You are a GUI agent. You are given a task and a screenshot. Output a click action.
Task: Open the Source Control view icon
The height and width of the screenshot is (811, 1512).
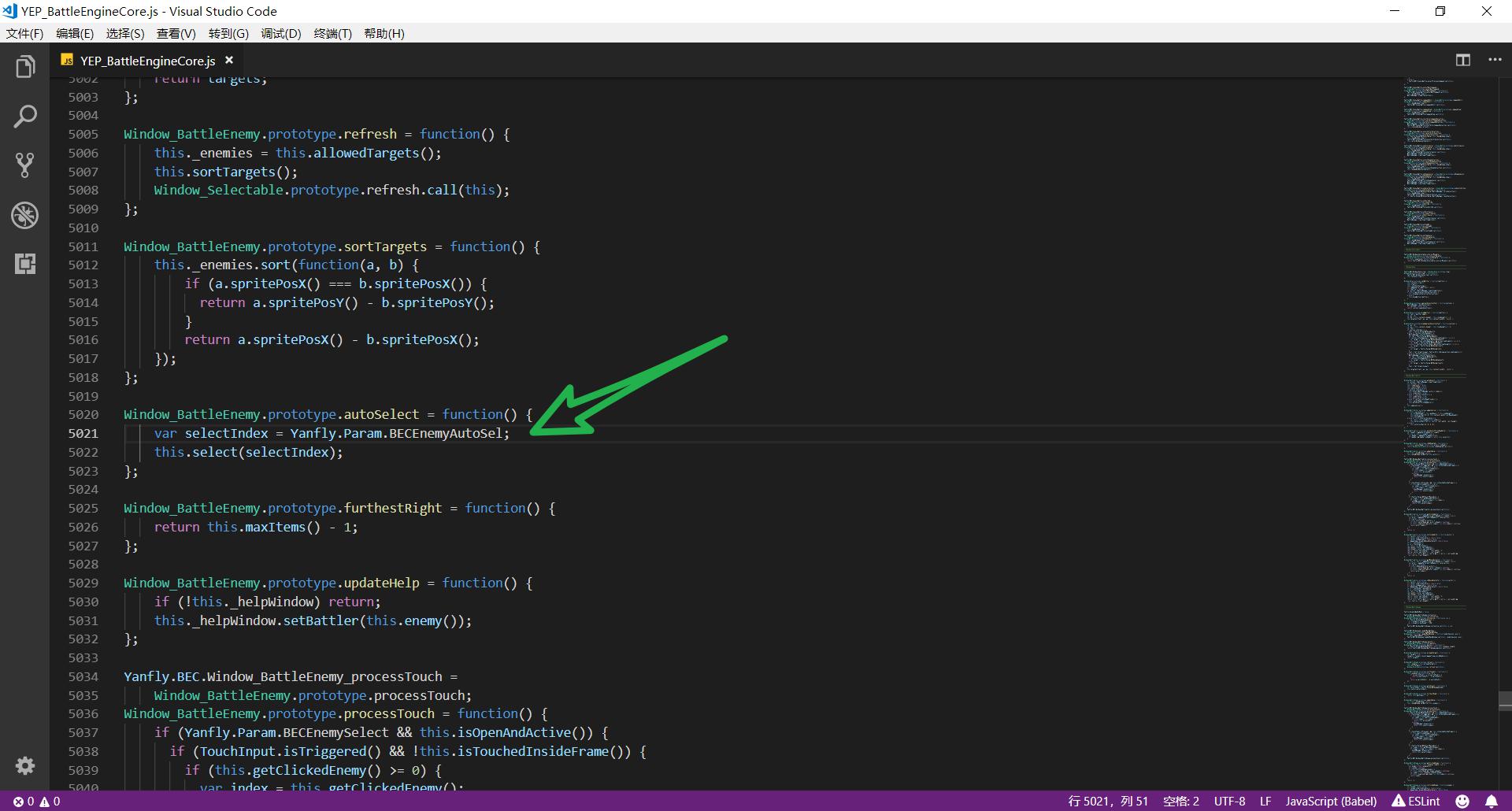tap(25, 165)
